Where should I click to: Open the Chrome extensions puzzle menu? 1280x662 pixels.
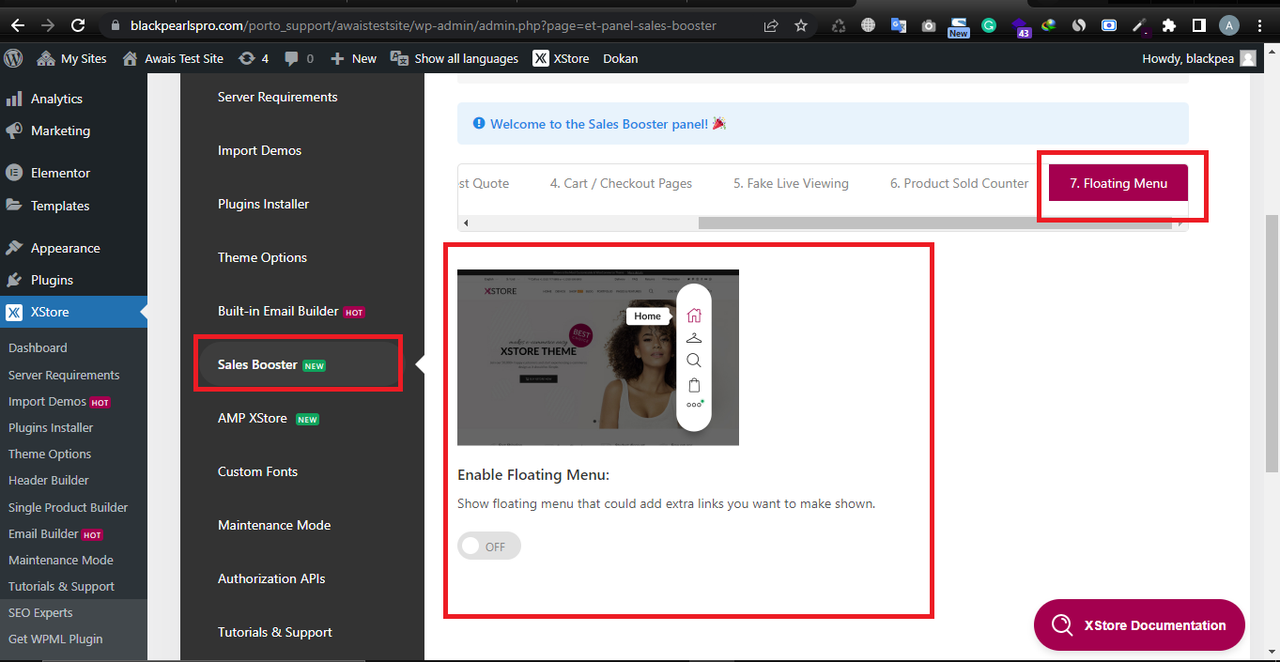[1168, 26]
